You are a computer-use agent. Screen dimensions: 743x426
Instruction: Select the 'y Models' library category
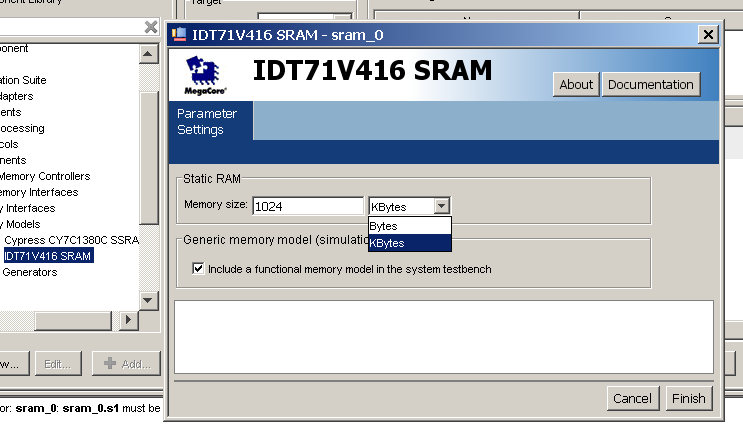[x=20, y=224]
